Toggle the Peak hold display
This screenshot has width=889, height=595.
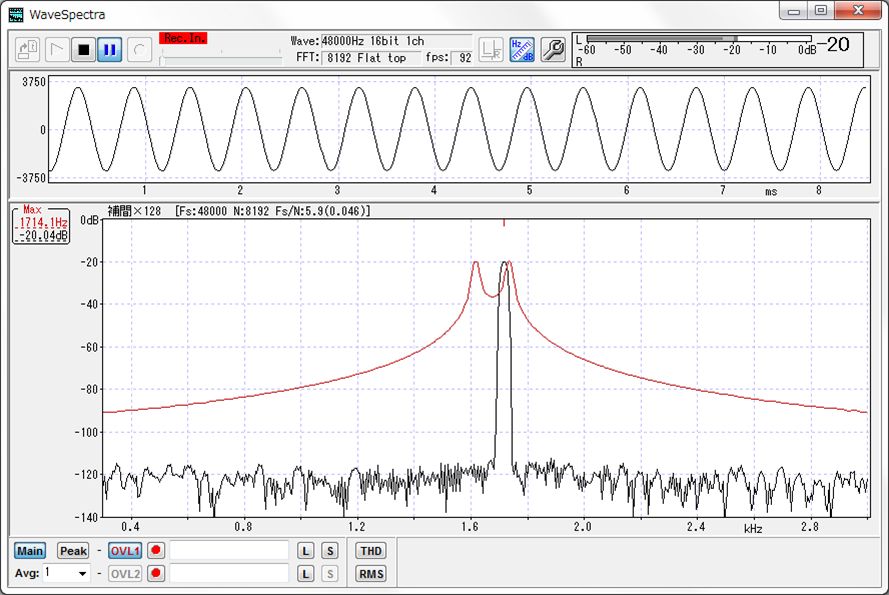click(x=73, y=551)
